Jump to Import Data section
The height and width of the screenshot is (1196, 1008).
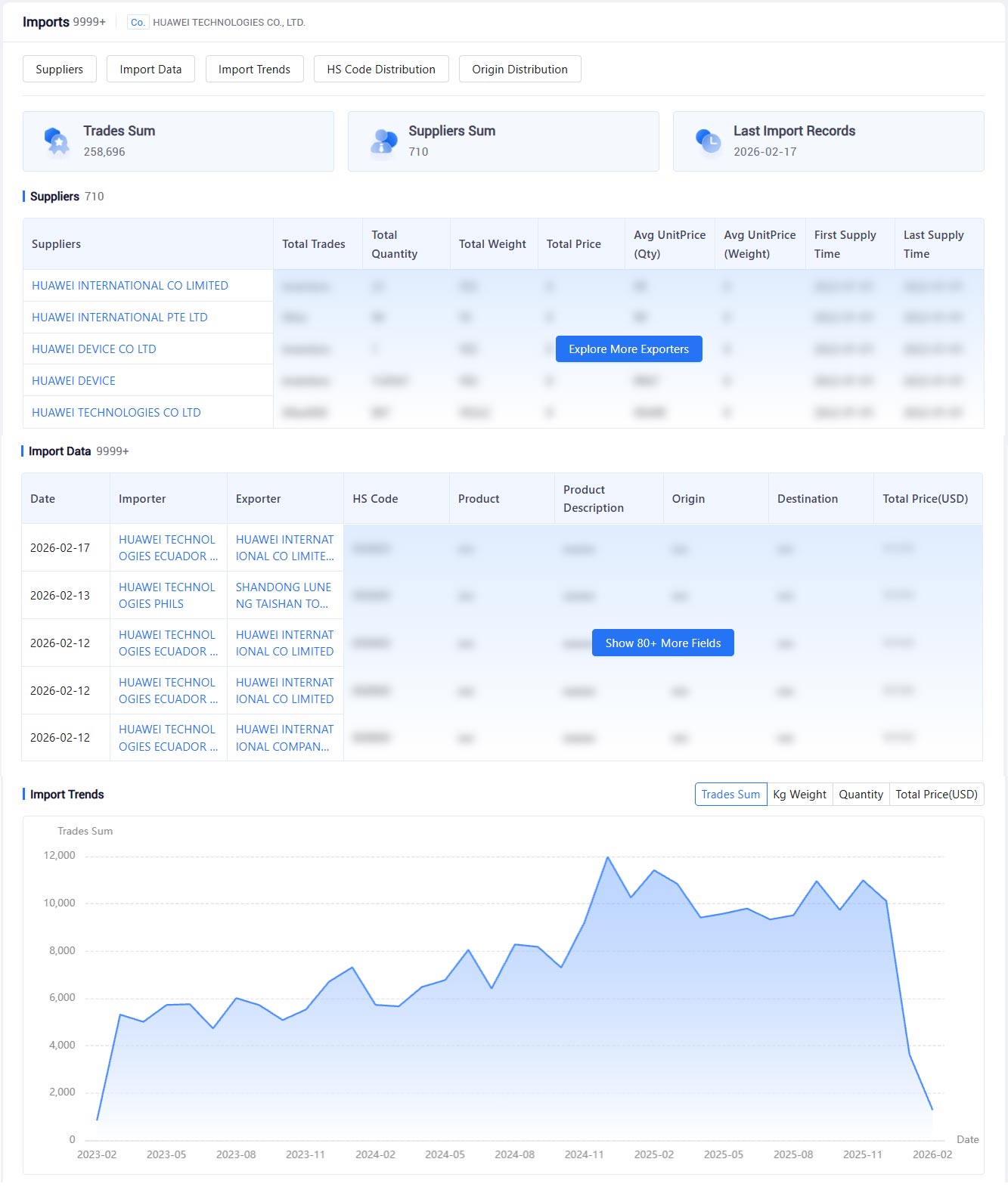pyautogui.click(x=150, y=69)
